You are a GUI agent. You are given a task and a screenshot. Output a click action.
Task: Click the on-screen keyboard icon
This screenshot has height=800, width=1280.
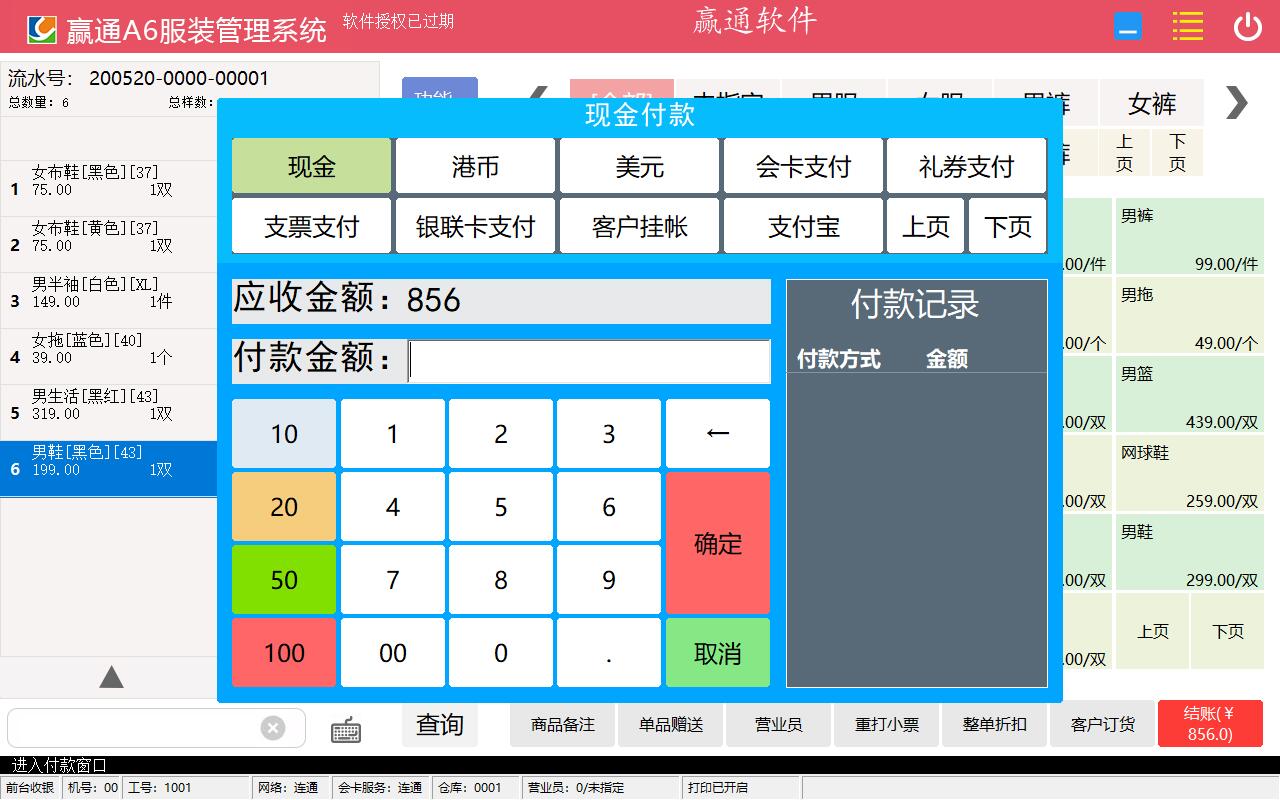click(x=346, y=730)
